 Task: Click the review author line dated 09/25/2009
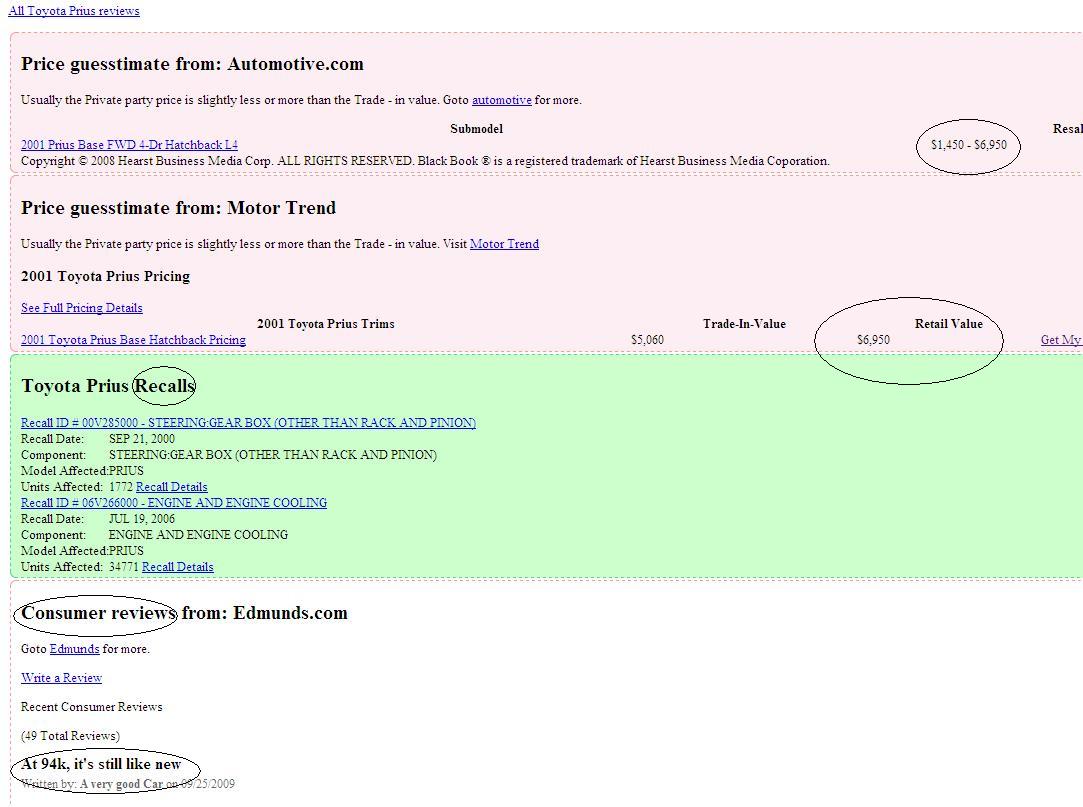128,784
